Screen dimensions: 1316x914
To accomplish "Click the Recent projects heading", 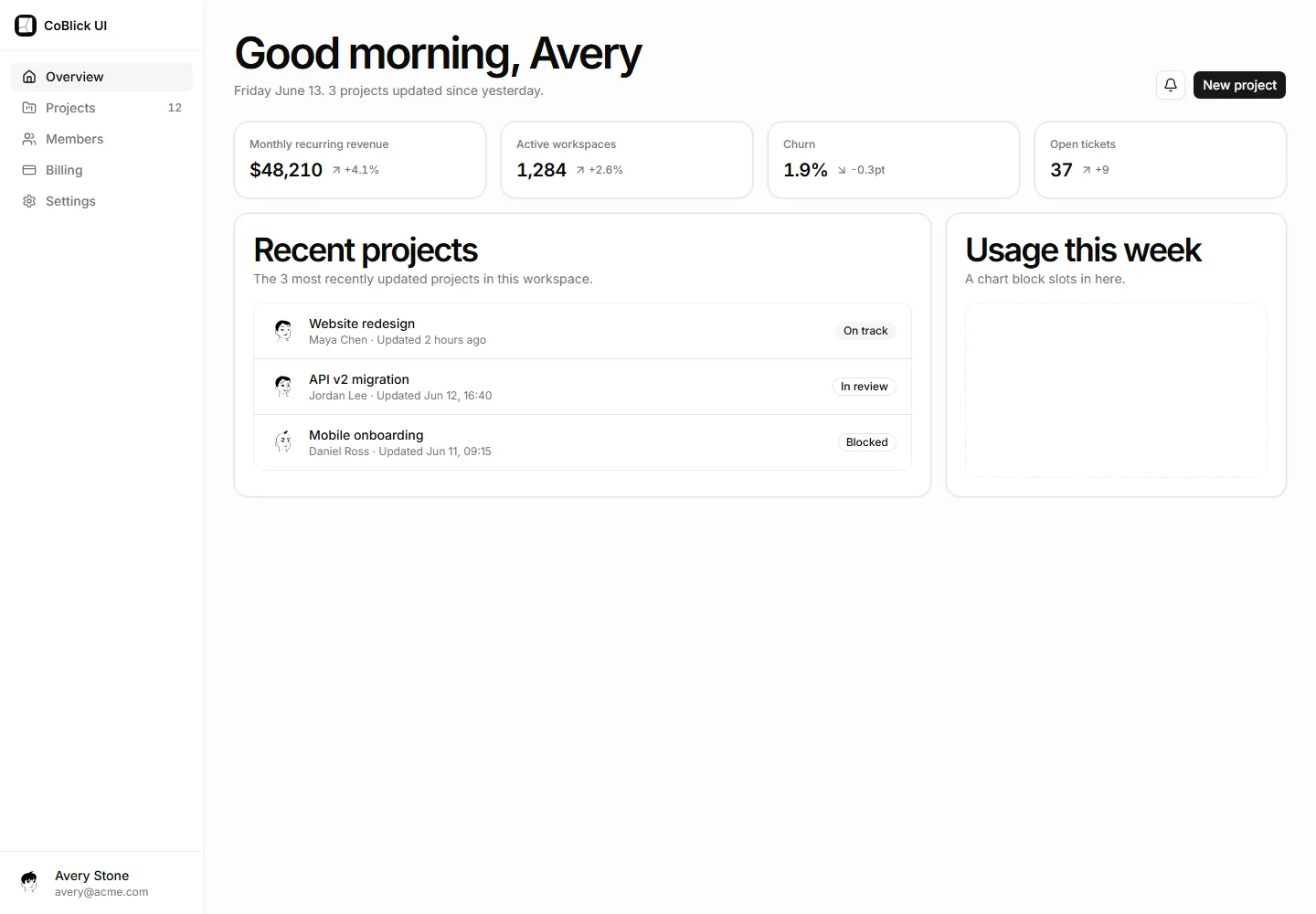I will 366,250.
